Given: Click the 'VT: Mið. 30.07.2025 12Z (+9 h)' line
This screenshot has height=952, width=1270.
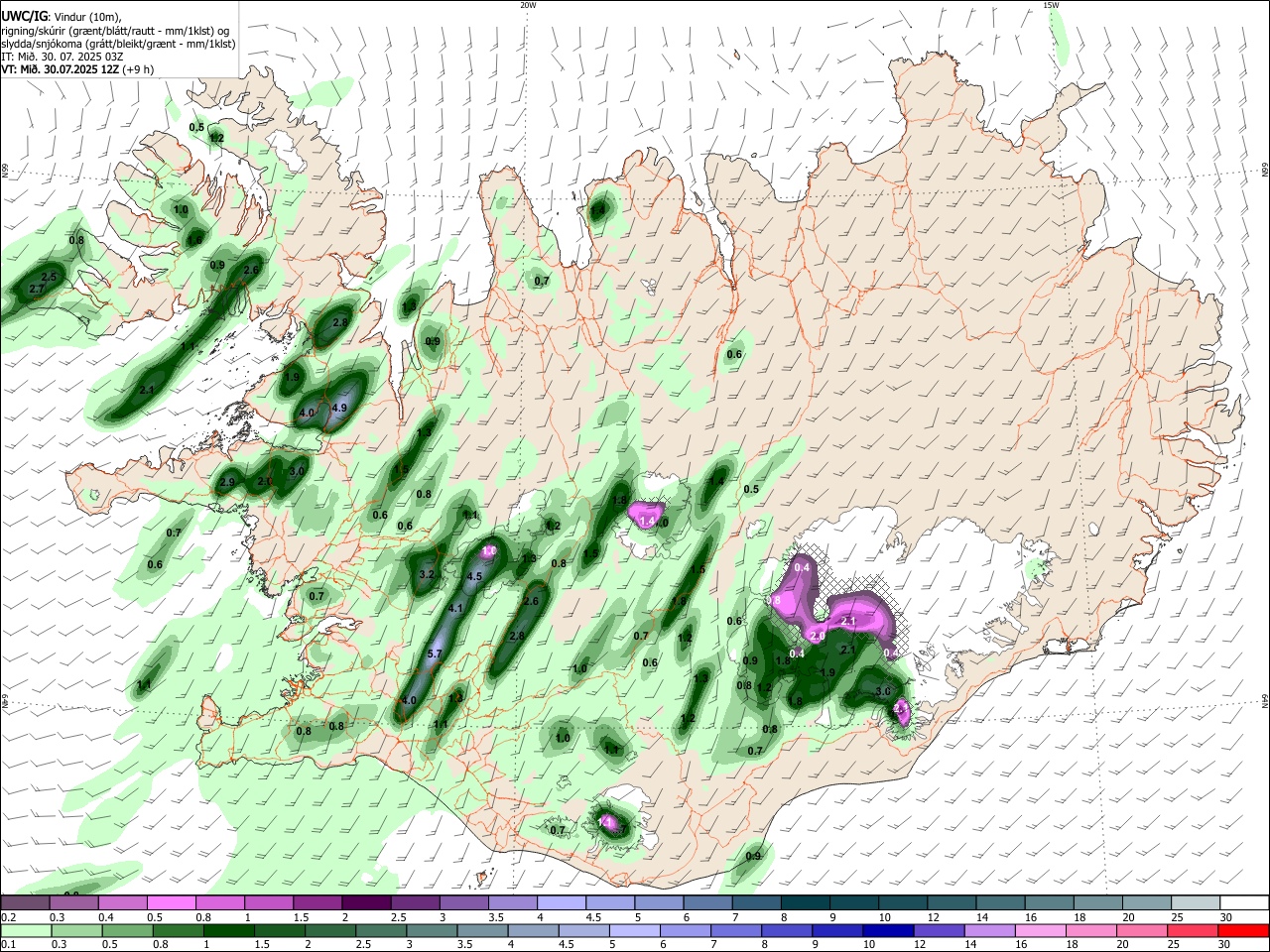Looking at the screenshot, I should click(77, 69).
